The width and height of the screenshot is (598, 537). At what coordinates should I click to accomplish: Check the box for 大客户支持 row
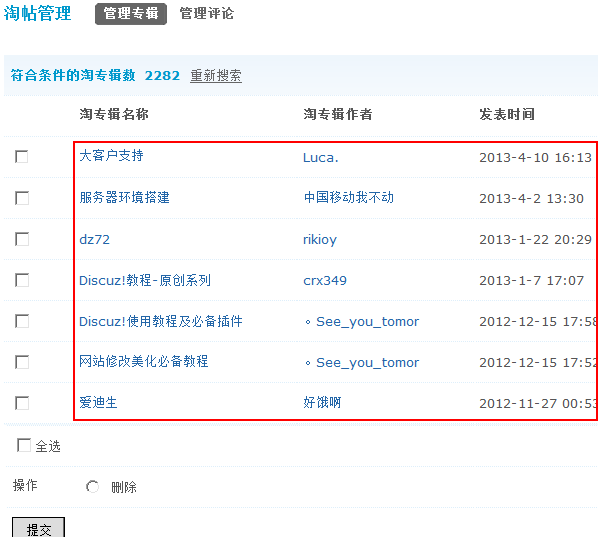(22, 156)
